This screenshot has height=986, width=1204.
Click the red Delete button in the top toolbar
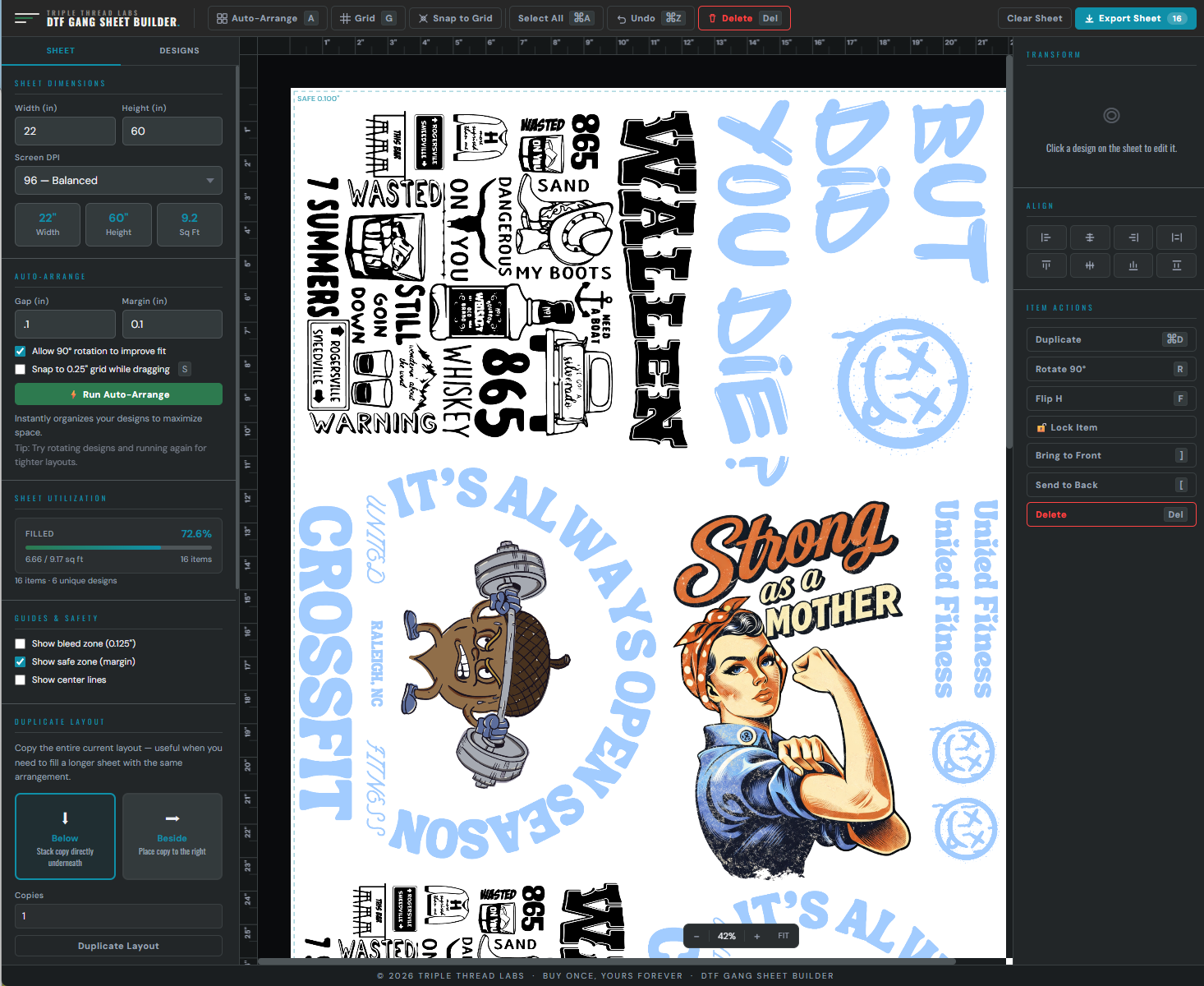(743, 18)
